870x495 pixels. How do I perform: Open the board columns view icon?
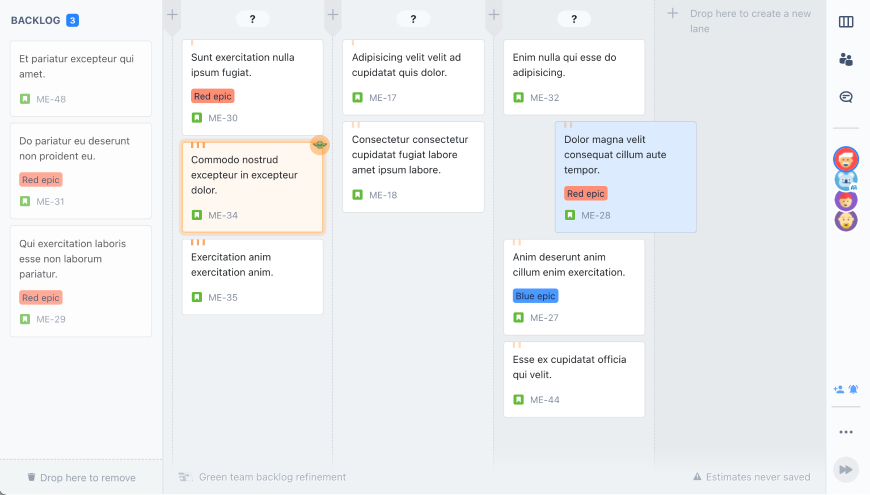pyautogui.click(x=846, y=22)
